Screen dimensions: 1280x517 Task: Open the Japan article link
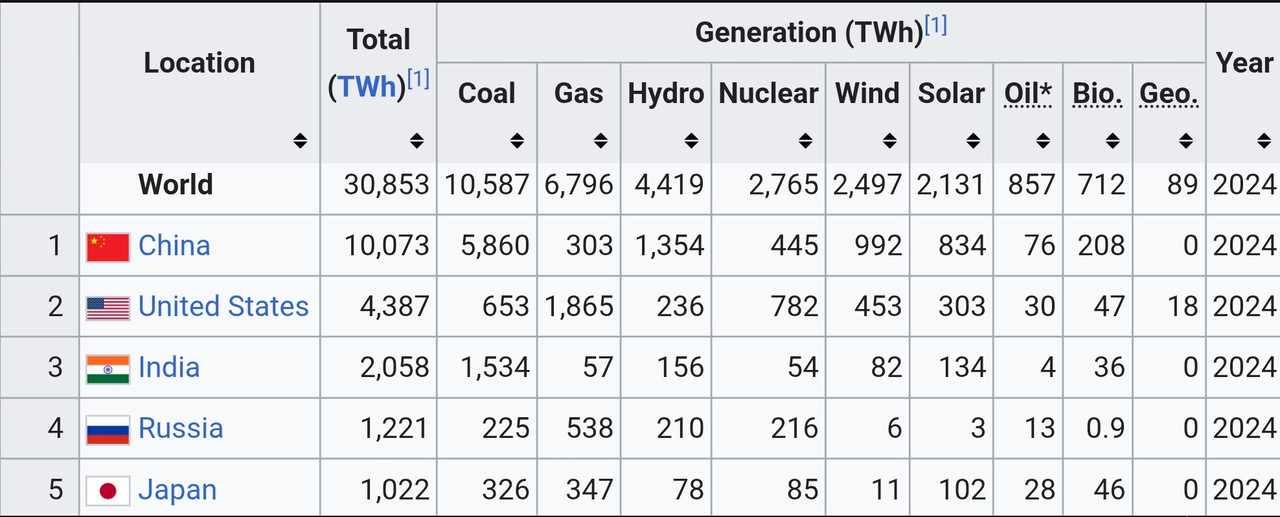(x=177, y=490)
